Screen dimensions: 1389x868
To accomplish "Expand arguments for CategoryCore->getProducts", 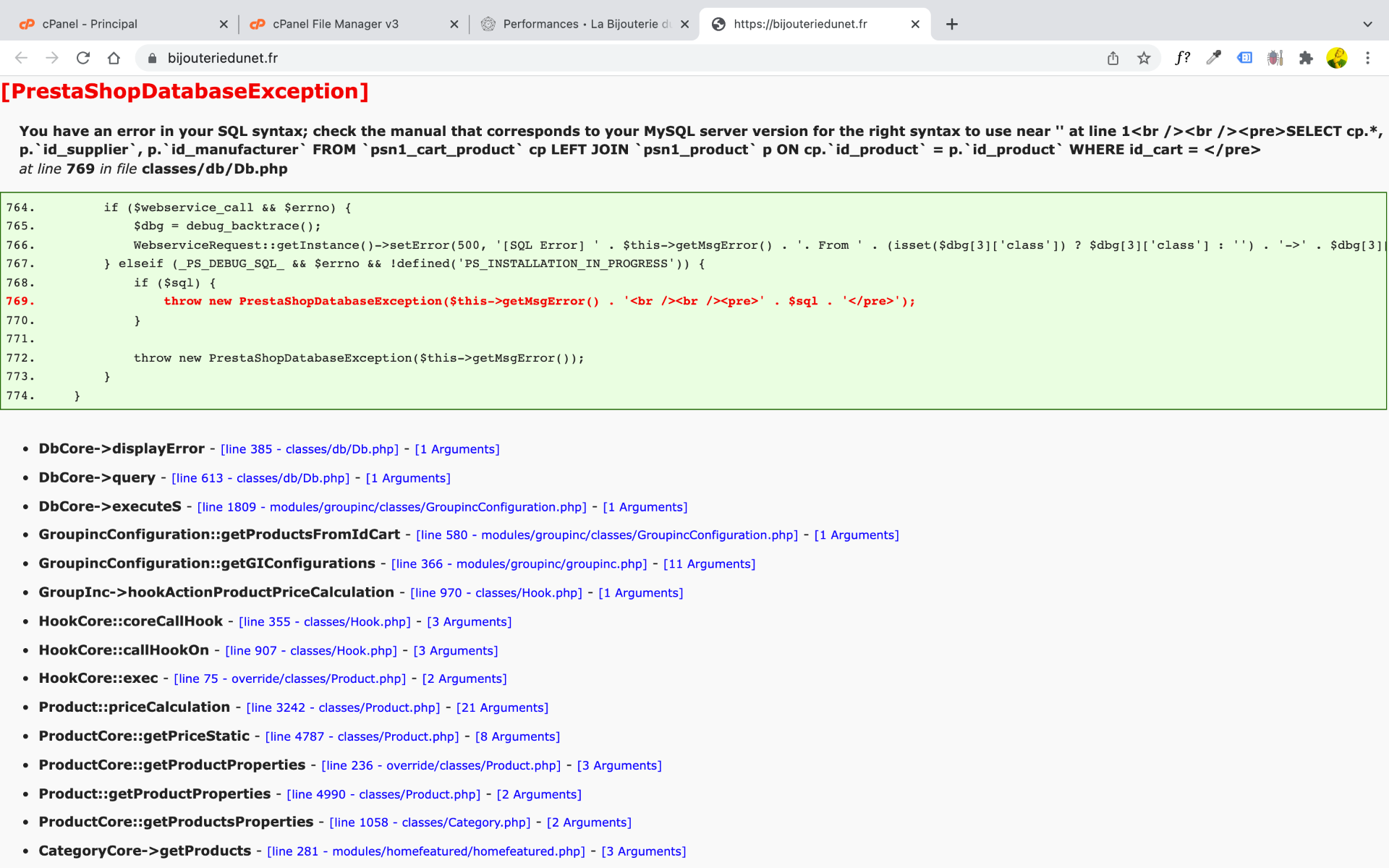I will point(644,851).
